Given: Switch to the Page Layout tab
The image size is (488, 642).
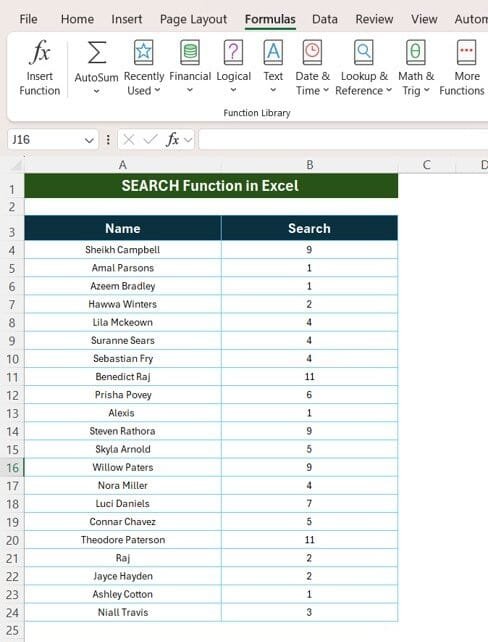Looking at the screenshot, I should (x=193, y=19).
